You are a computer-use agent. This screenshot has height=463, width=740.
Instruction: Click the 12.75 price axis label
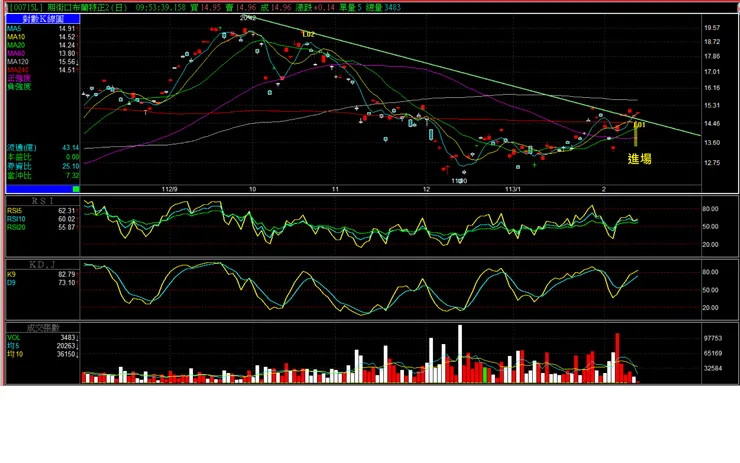pos(712,163)
